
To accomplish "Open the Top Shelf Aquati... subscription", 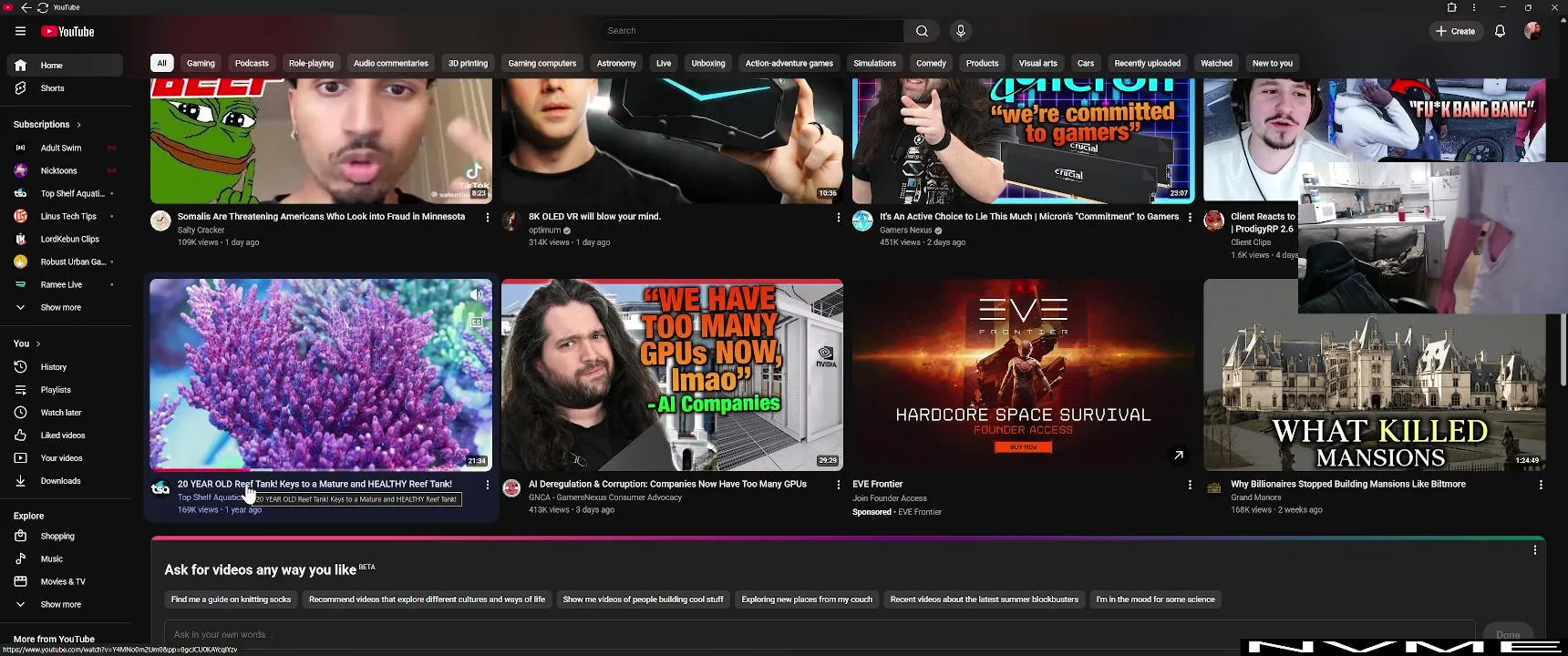I will point(65,193).
